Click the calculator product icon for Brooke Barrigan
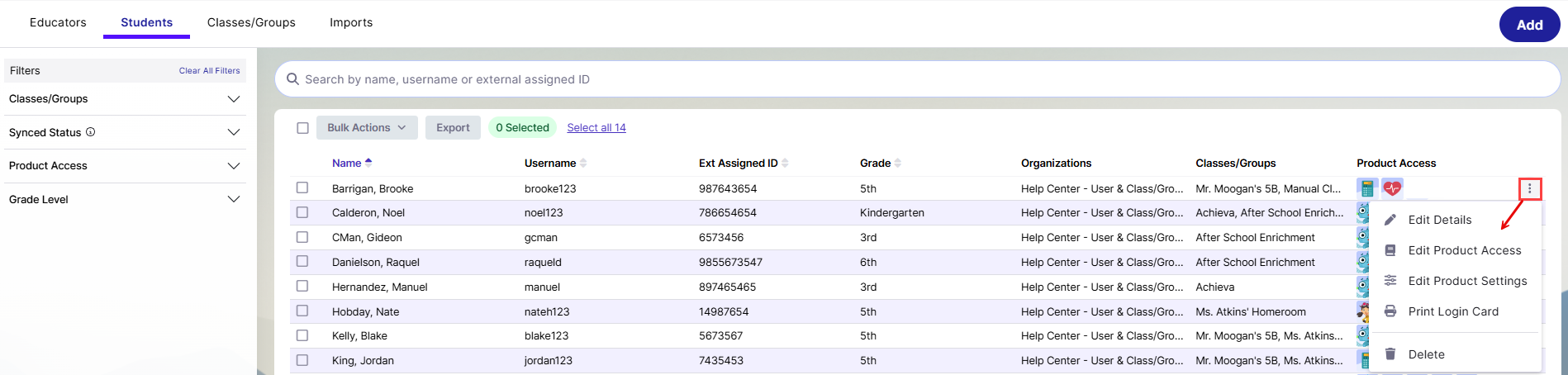1568x375 pixels. click(x=1367, y=188)
